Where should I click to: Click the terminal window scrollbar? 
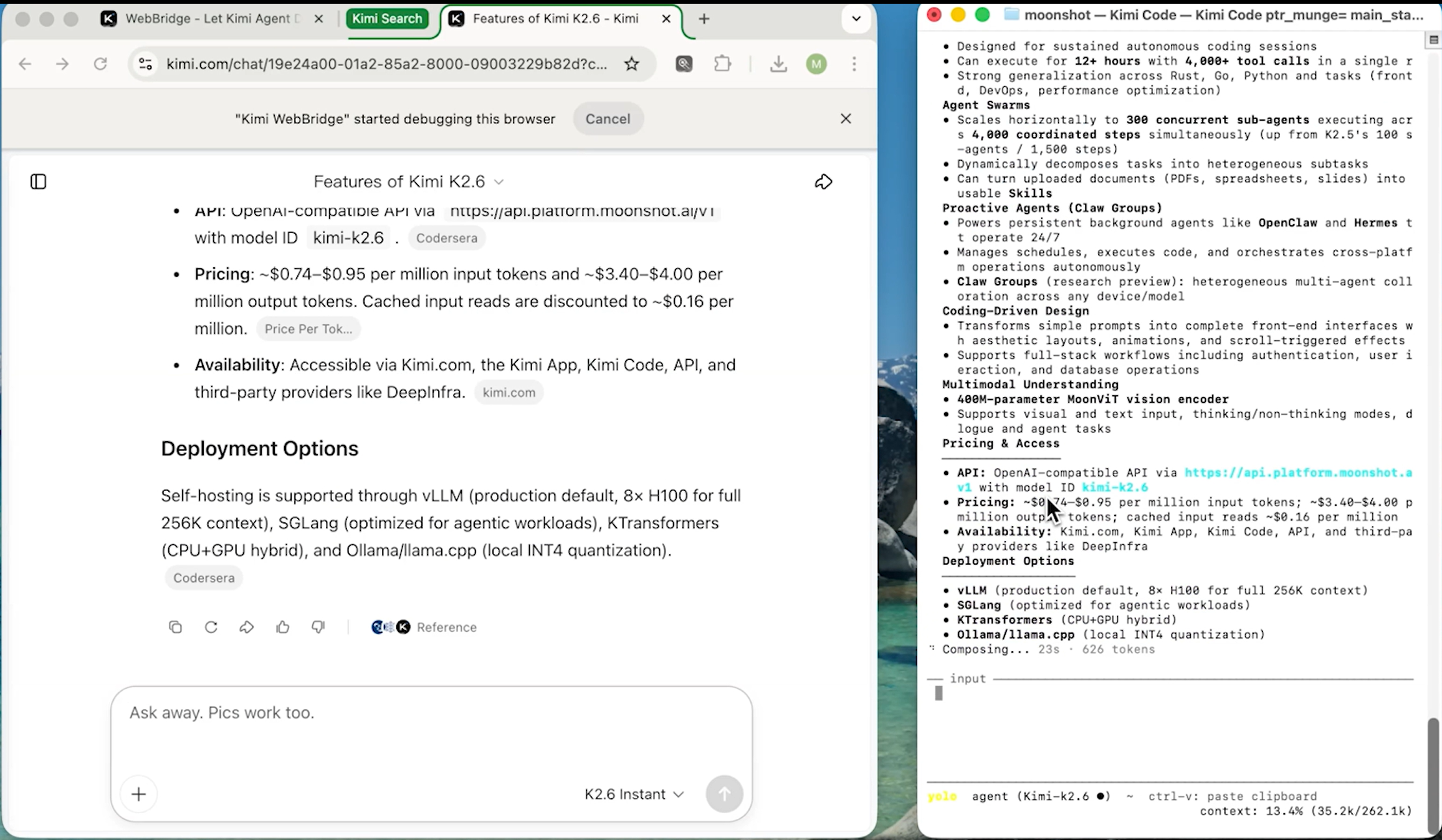[x=1433, y=775]
